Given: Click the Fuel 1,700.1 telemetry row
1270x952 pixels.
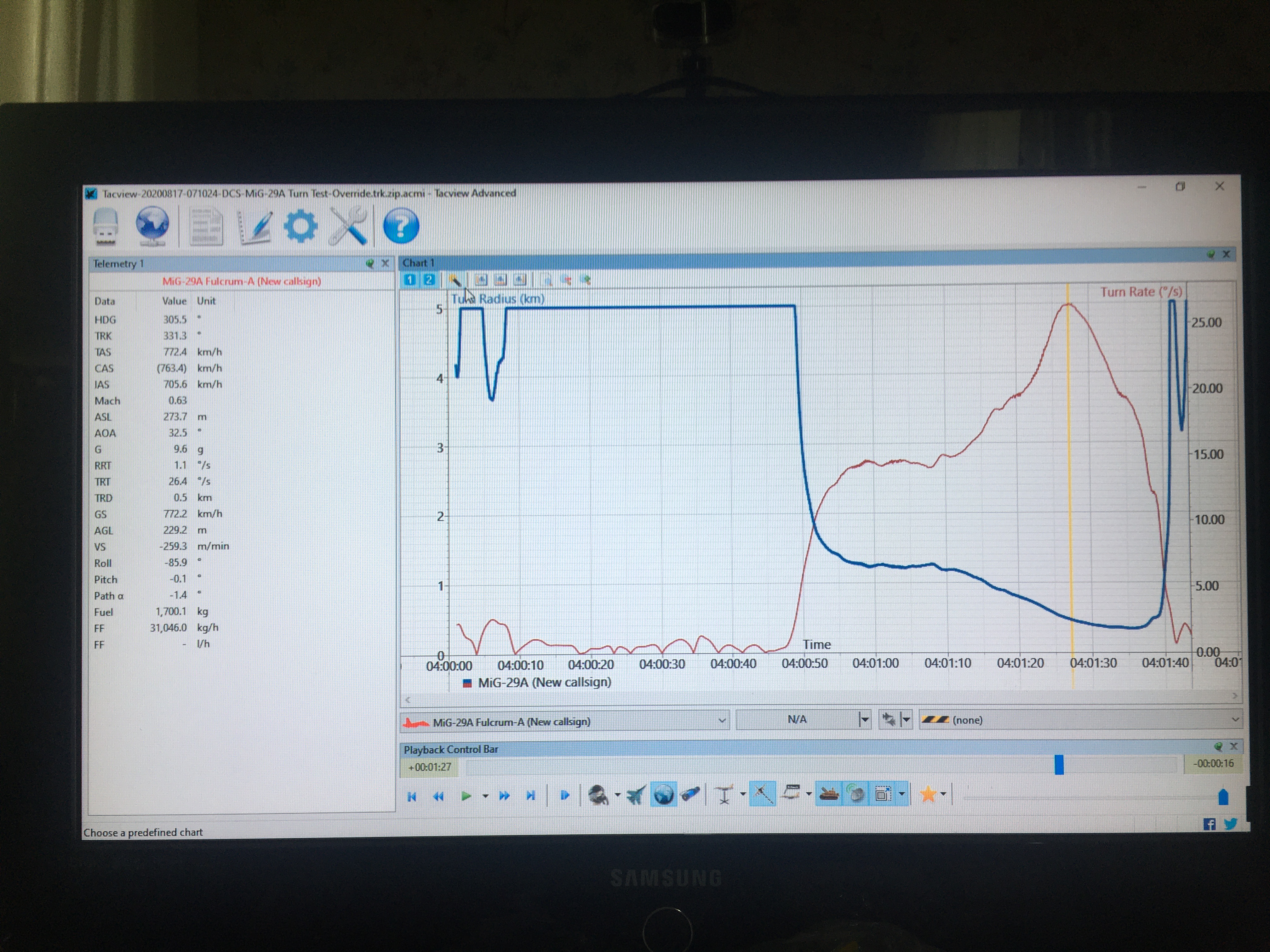Looking at the screenshot, I should pos(241,612).
